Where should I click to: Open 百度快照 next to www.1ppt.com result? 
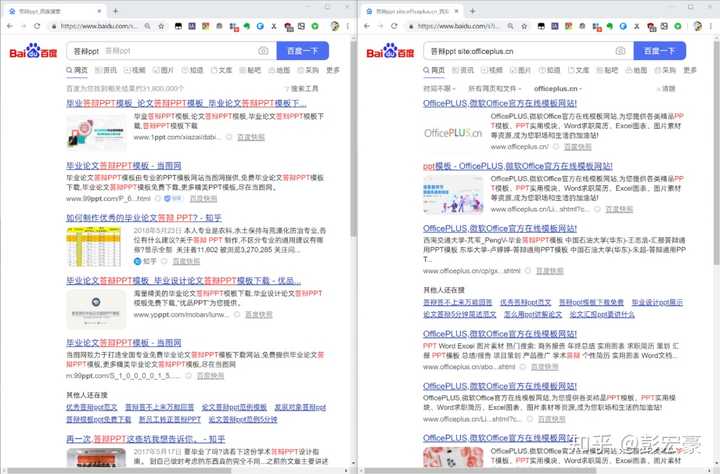pyautogui.click(x=251, y=137)
